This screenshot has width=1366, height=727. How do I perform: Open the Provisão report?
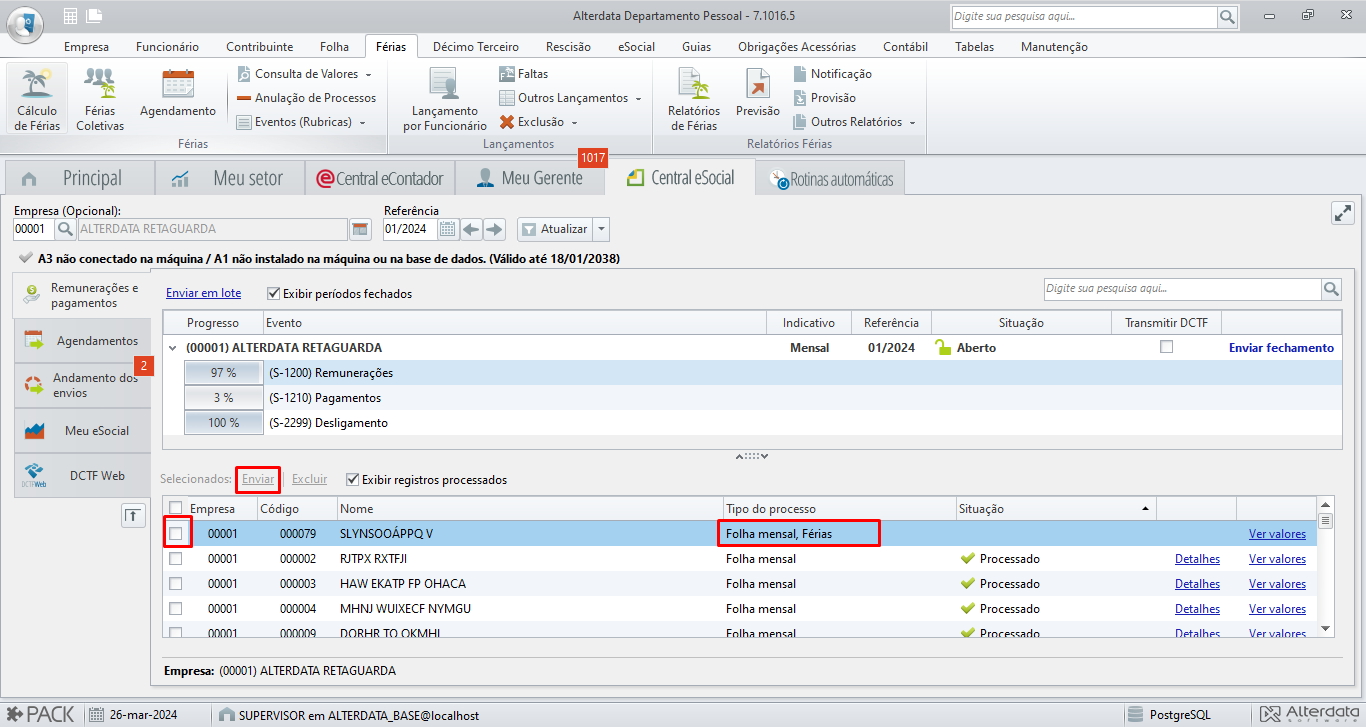tap(825, 98)
